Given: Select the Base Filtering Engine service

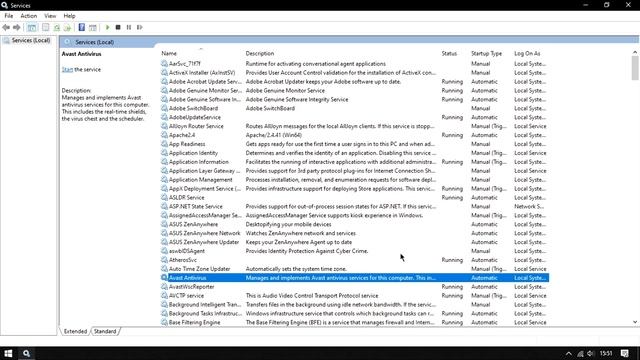Looking at the screenshot, I should click(355, 322).
